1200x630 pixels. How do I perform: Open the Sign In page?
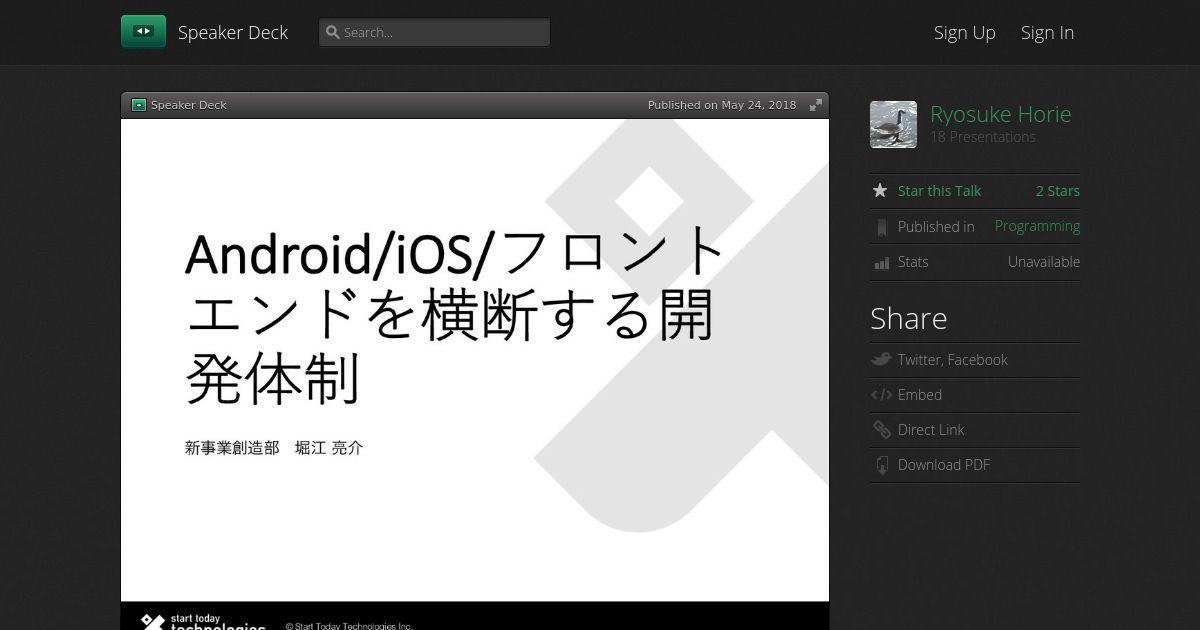click(x=1047, y=32)
